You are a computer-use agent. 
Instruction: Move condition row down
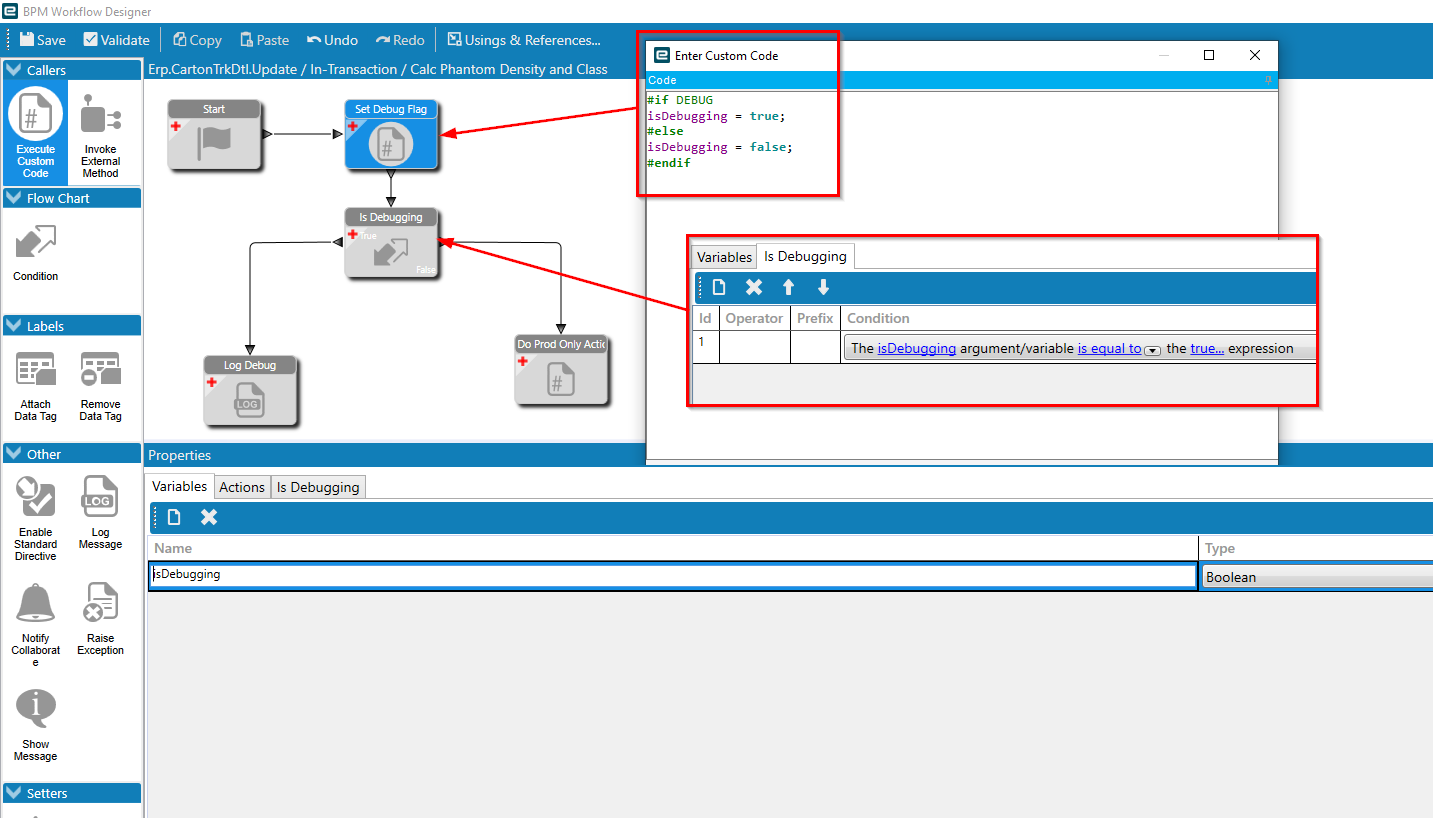823,287
